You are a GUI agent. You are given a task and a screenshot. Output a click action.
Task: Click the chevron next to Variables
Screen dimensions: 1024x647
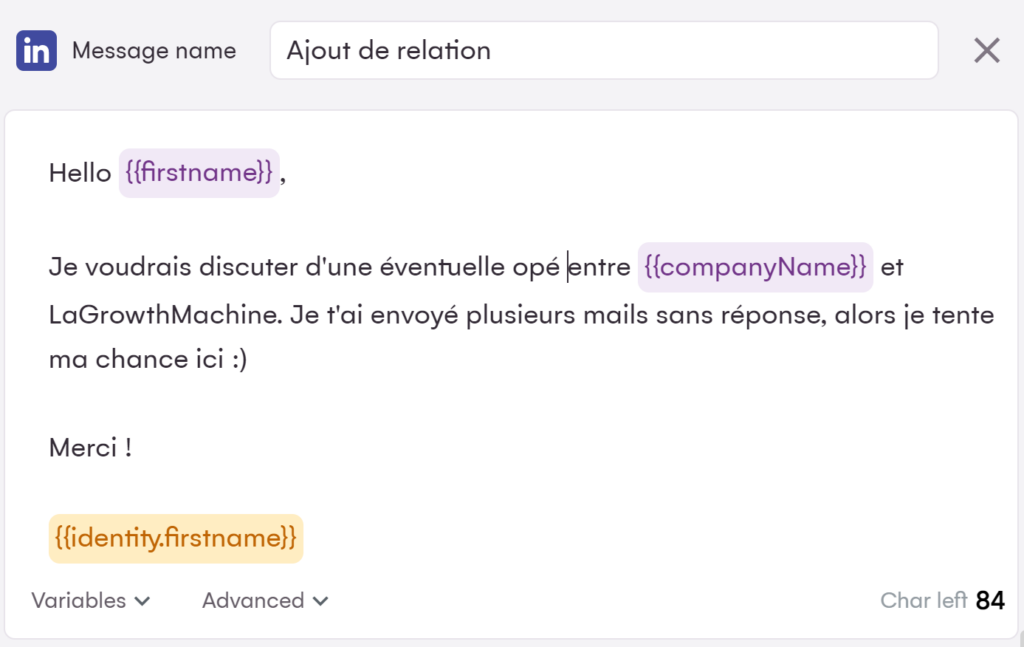pyautogui.click(x=142, y=601)
